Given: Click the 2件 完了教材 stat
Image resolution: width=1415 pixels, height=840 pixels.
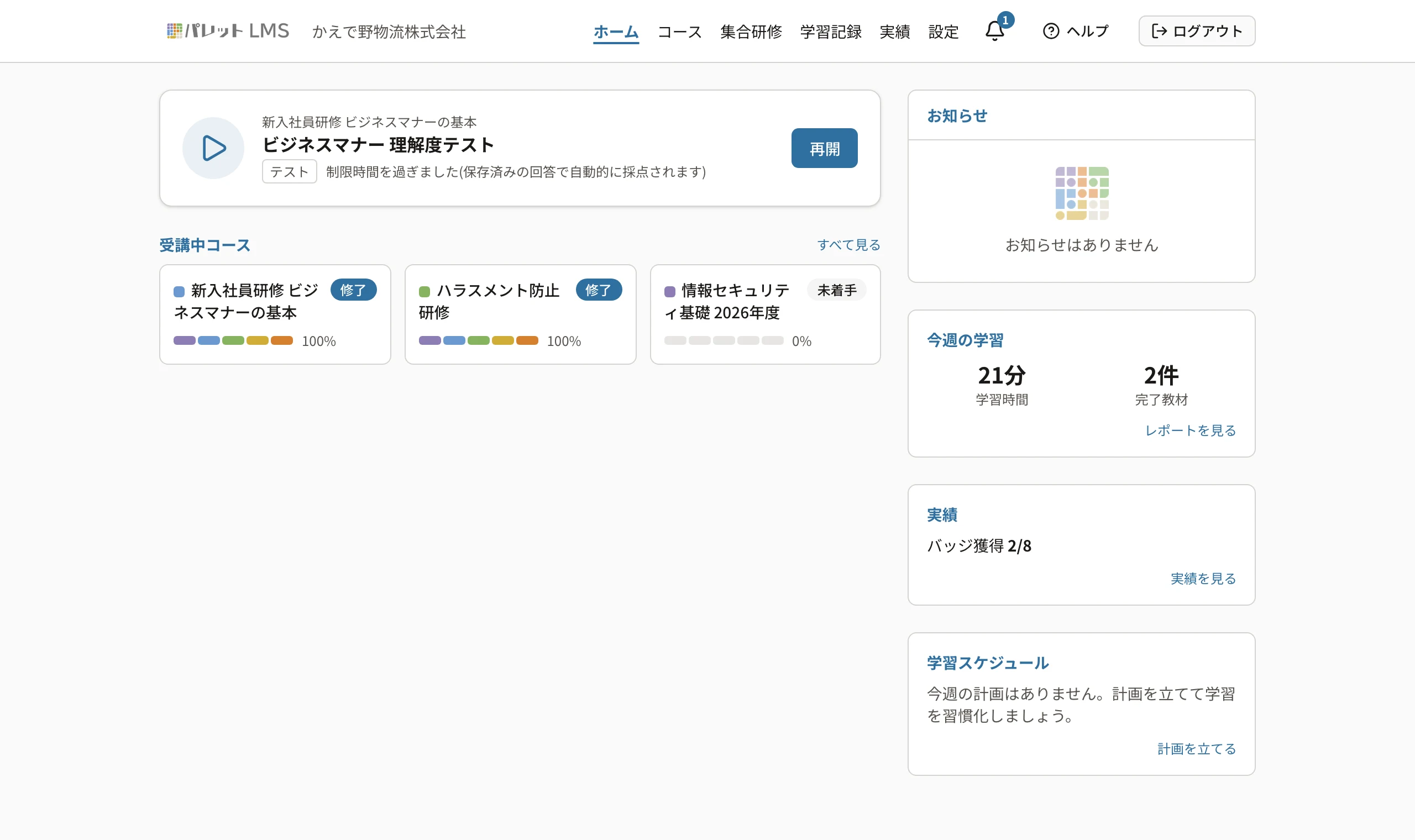Looking at the screenshot, I should click(1161, 386).
